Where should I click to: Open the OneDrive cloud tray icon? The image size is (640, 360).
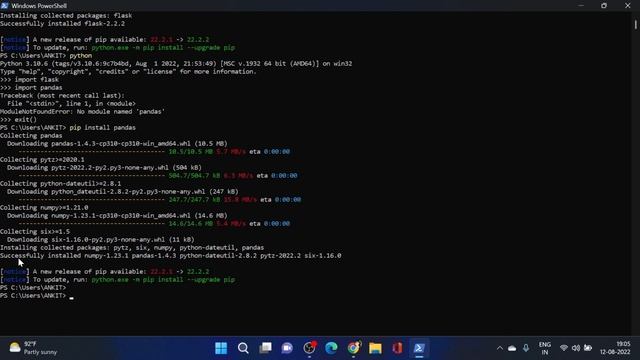point(512,348)
